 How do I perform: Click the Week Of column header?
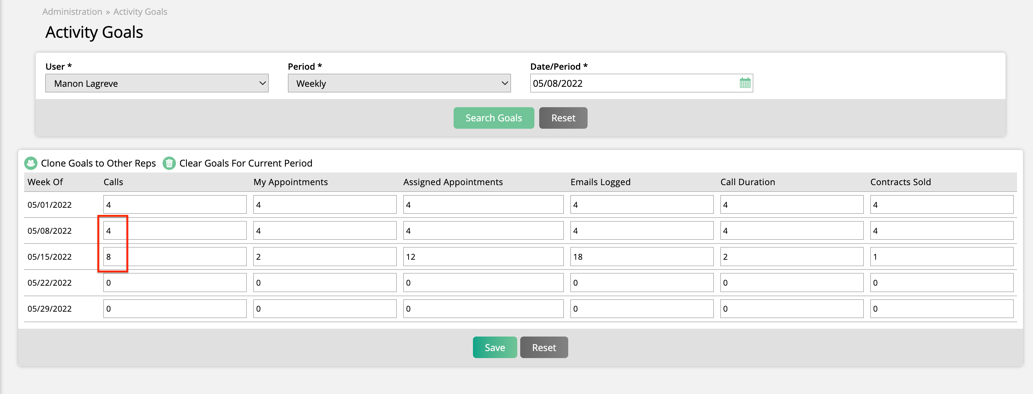tap(45, 182)
